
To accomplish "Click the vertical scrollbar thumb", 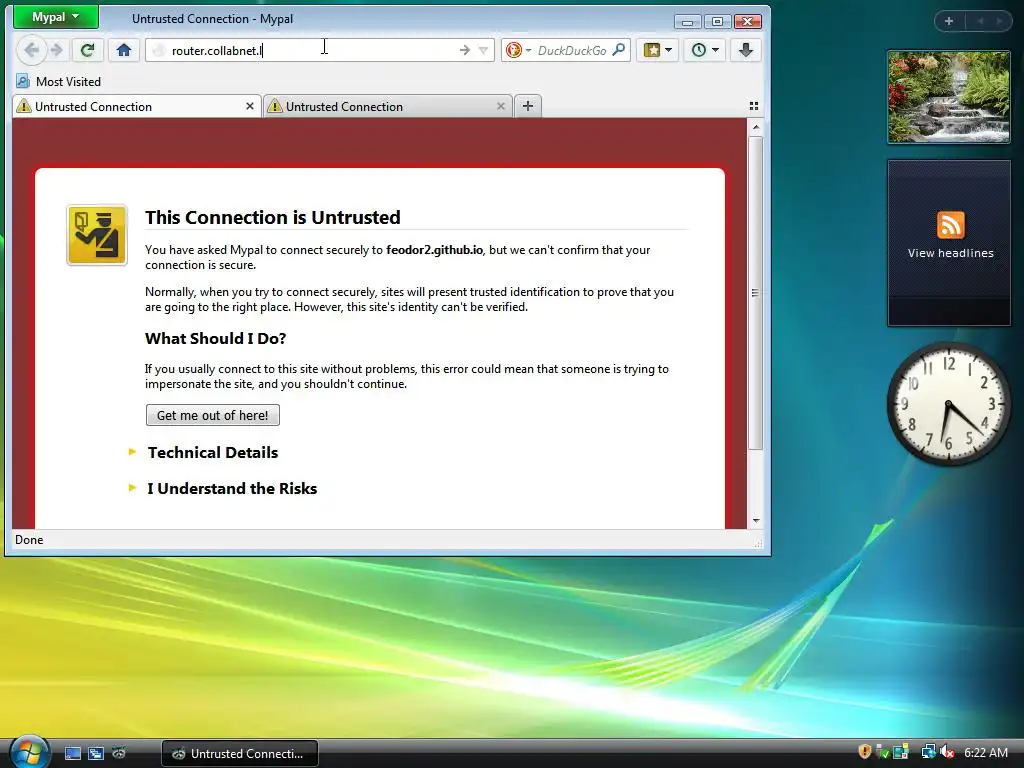I will tap(756, 293).
